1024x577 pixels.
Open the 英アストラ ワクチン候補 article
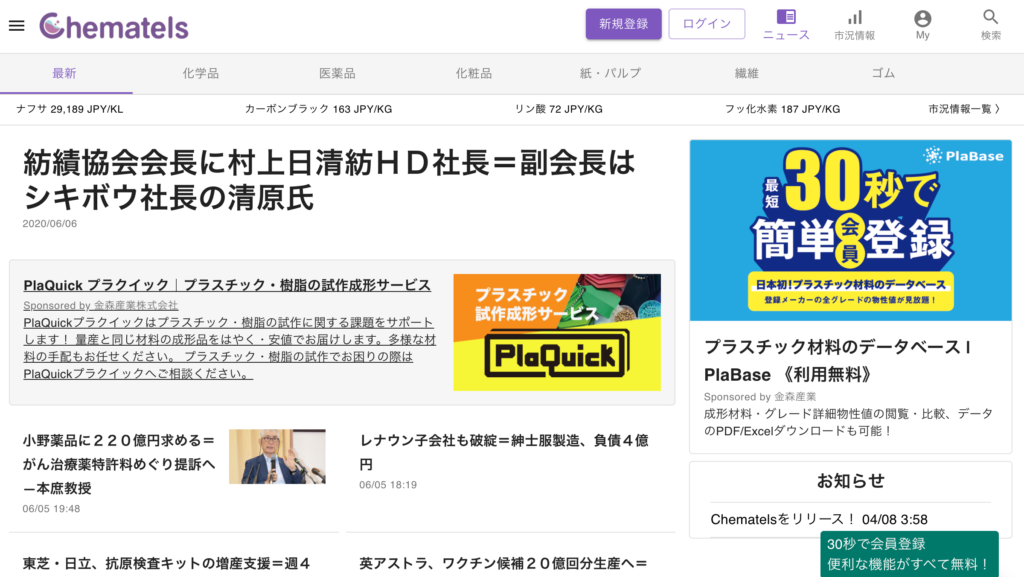[x=504, y=563]
